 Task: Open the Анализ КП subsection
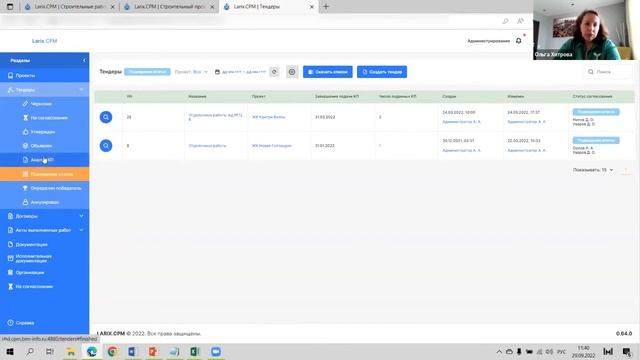pos(44,160)
